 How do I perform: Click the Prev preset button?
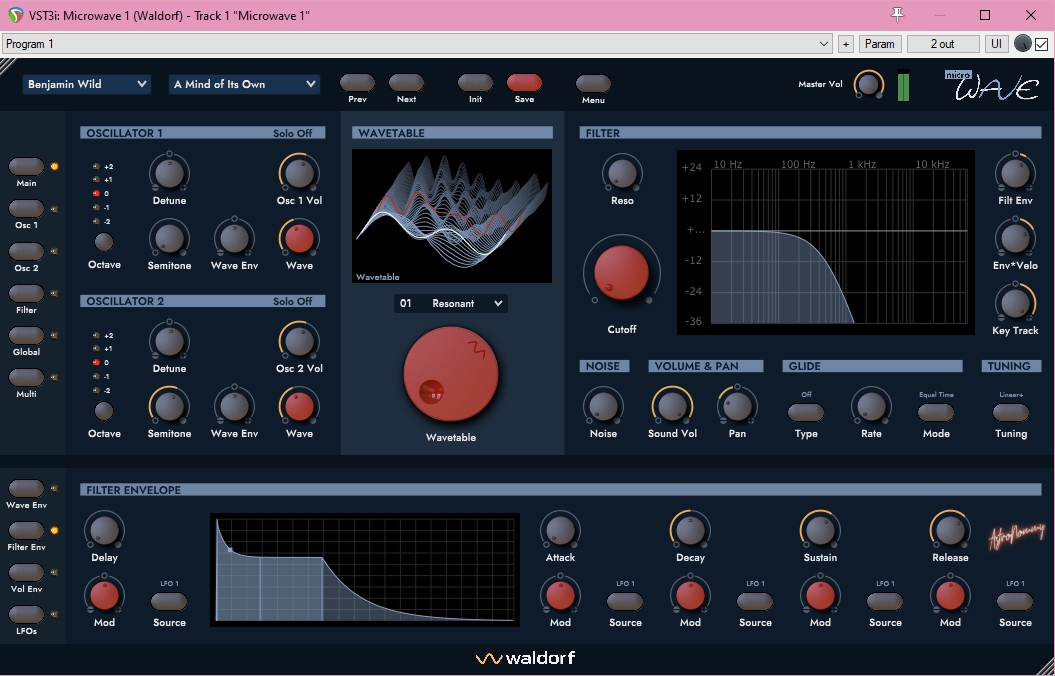(x=357, y=83)
